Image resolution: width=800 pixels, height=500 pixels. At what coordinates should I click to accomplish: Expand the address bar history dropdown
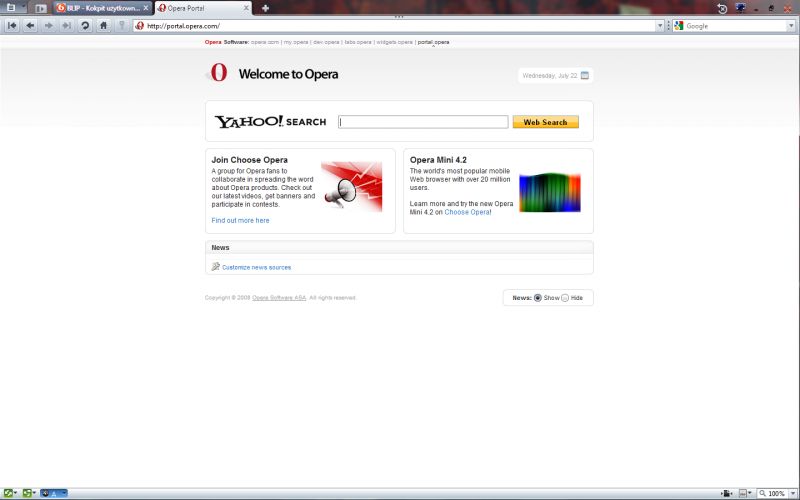pyautogui.click(x=660, y=26)
